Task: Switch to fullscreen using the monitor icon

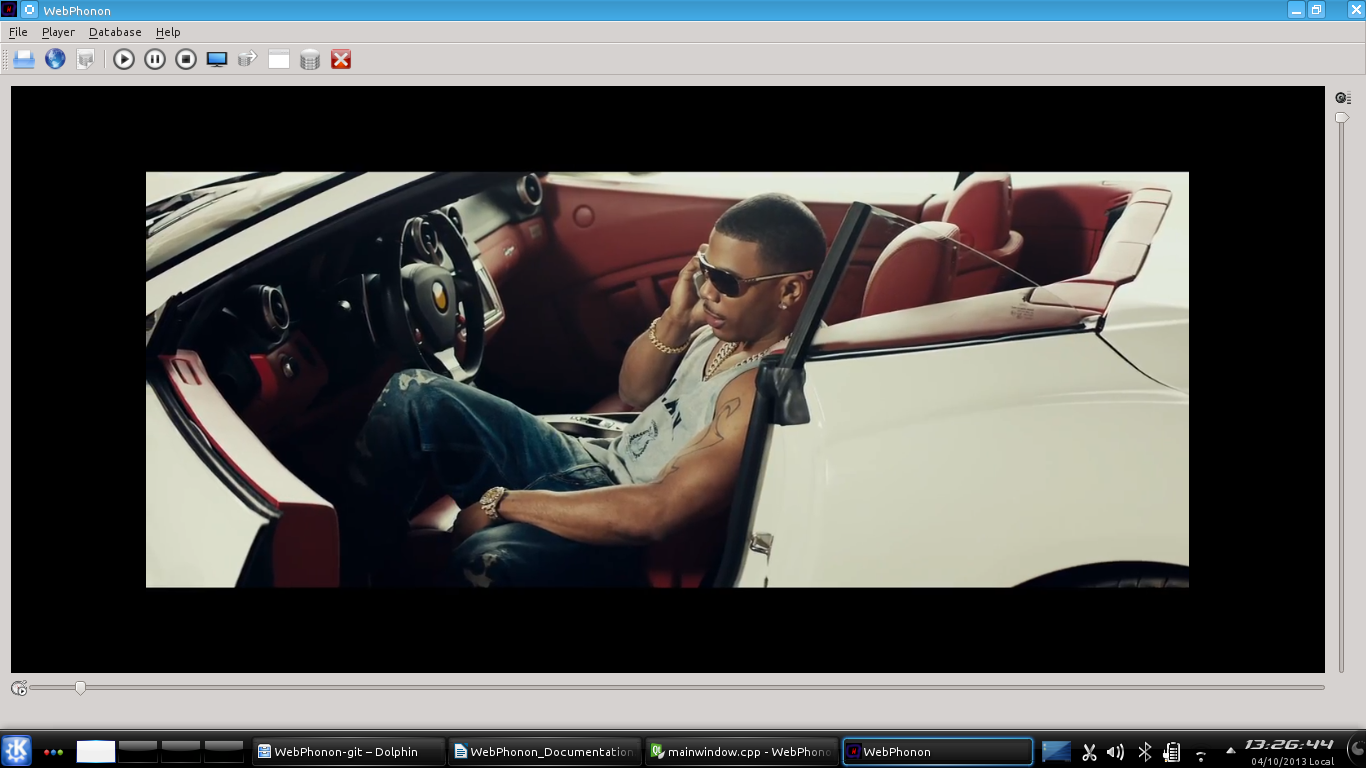Action: pos(217,60)
